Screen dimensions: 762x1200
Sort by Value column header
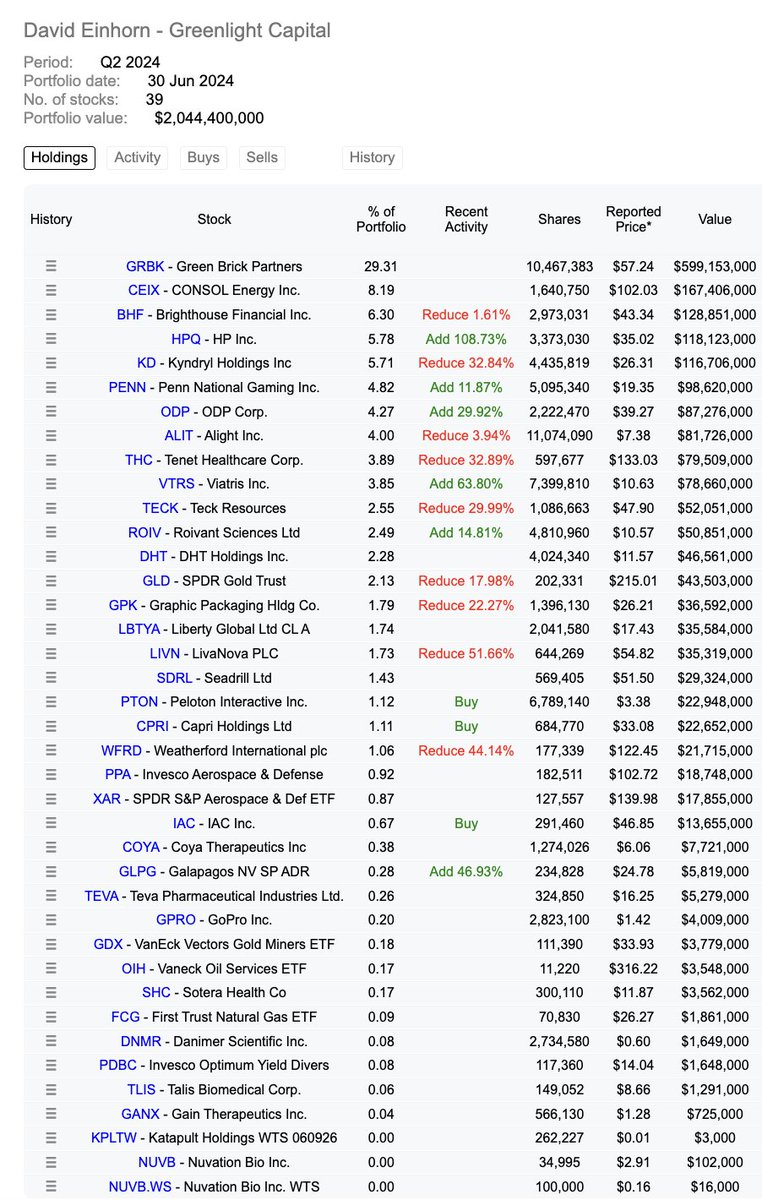[x=715, y=219]
